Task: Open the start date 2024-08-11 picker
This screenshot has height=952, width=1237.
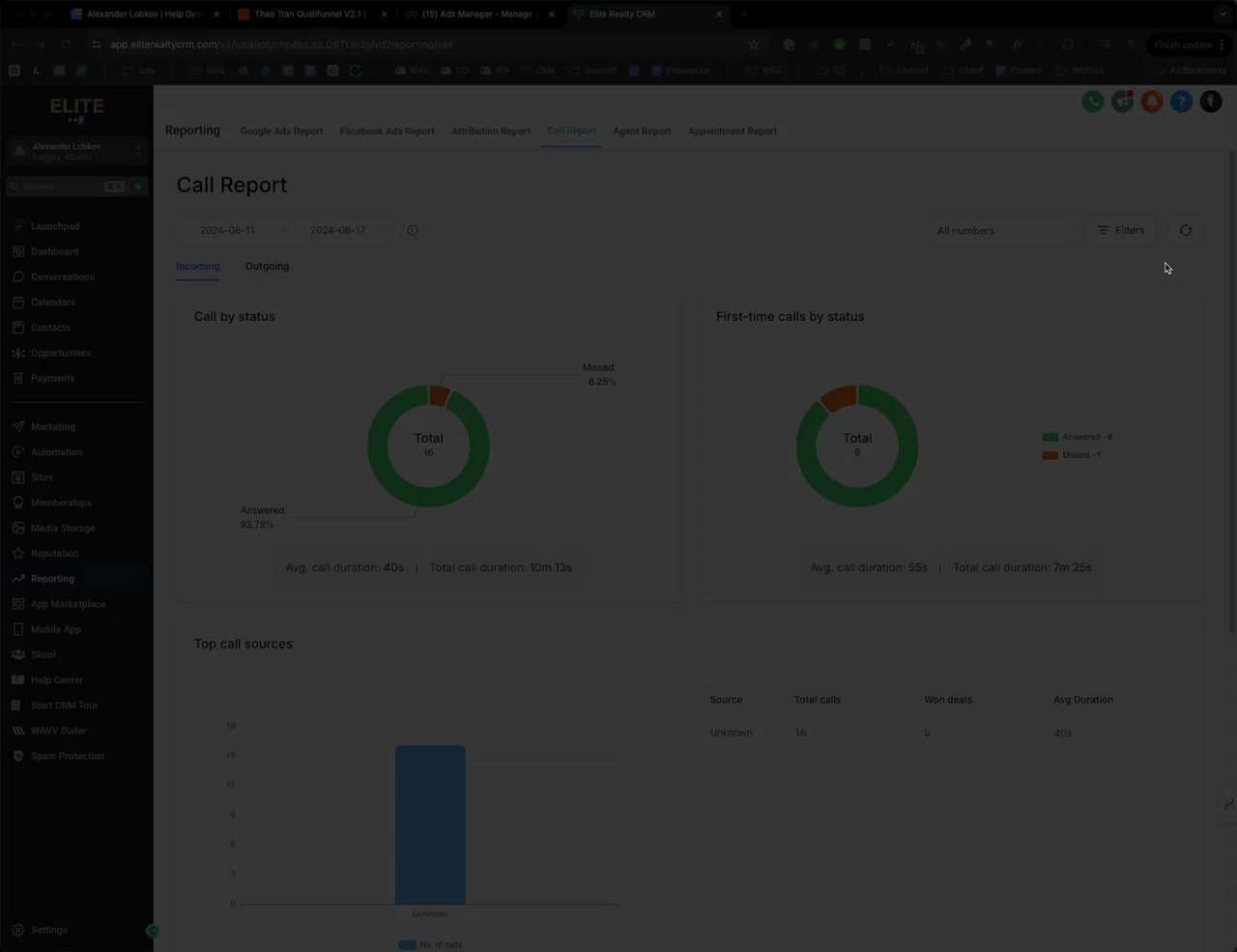Action: tap(228, 230)
